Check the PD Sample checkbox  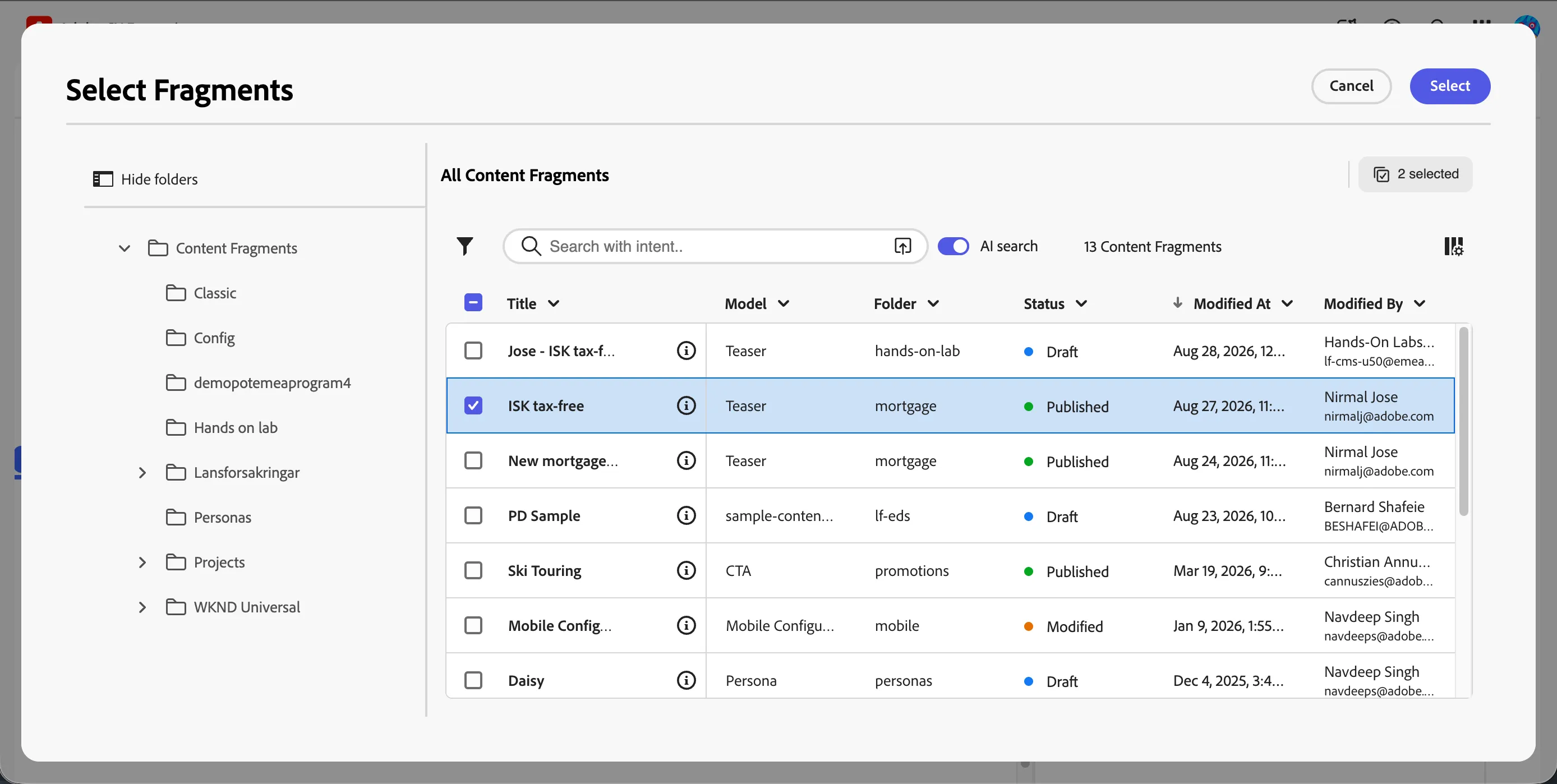tap(473, 515)
